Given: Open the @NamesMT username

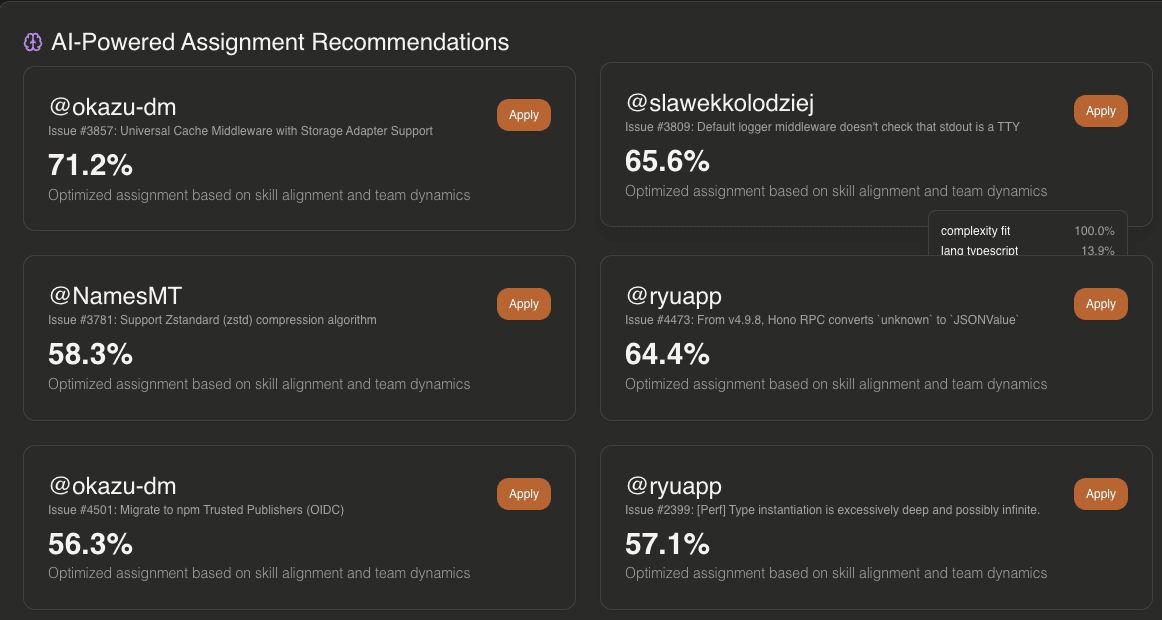Looking at the screenshot, I should 115,296.
